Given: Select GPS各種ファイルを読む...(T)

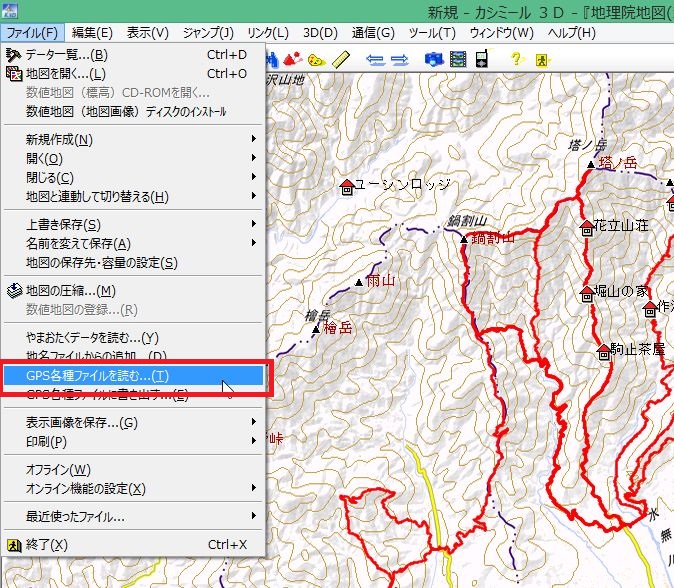Looking at the screenshot, I should (133, 376).
